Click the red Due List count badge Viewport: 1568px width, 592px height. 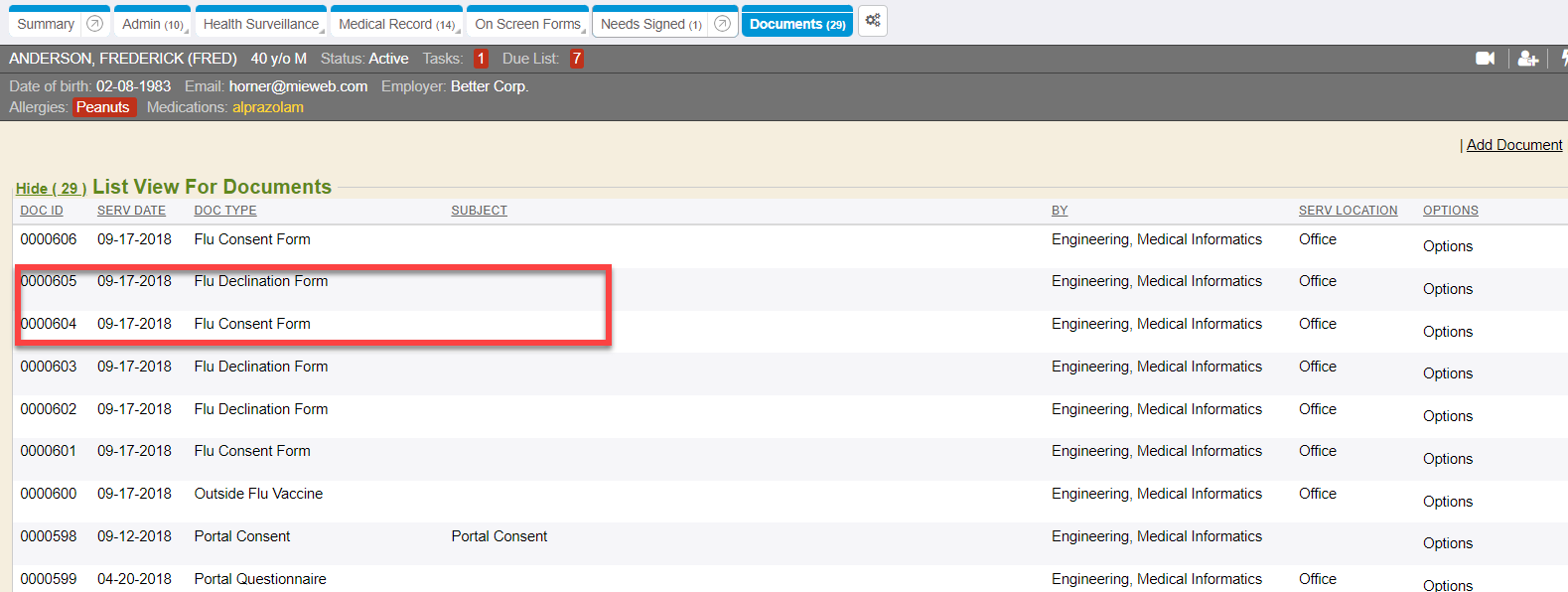[576, 59]
